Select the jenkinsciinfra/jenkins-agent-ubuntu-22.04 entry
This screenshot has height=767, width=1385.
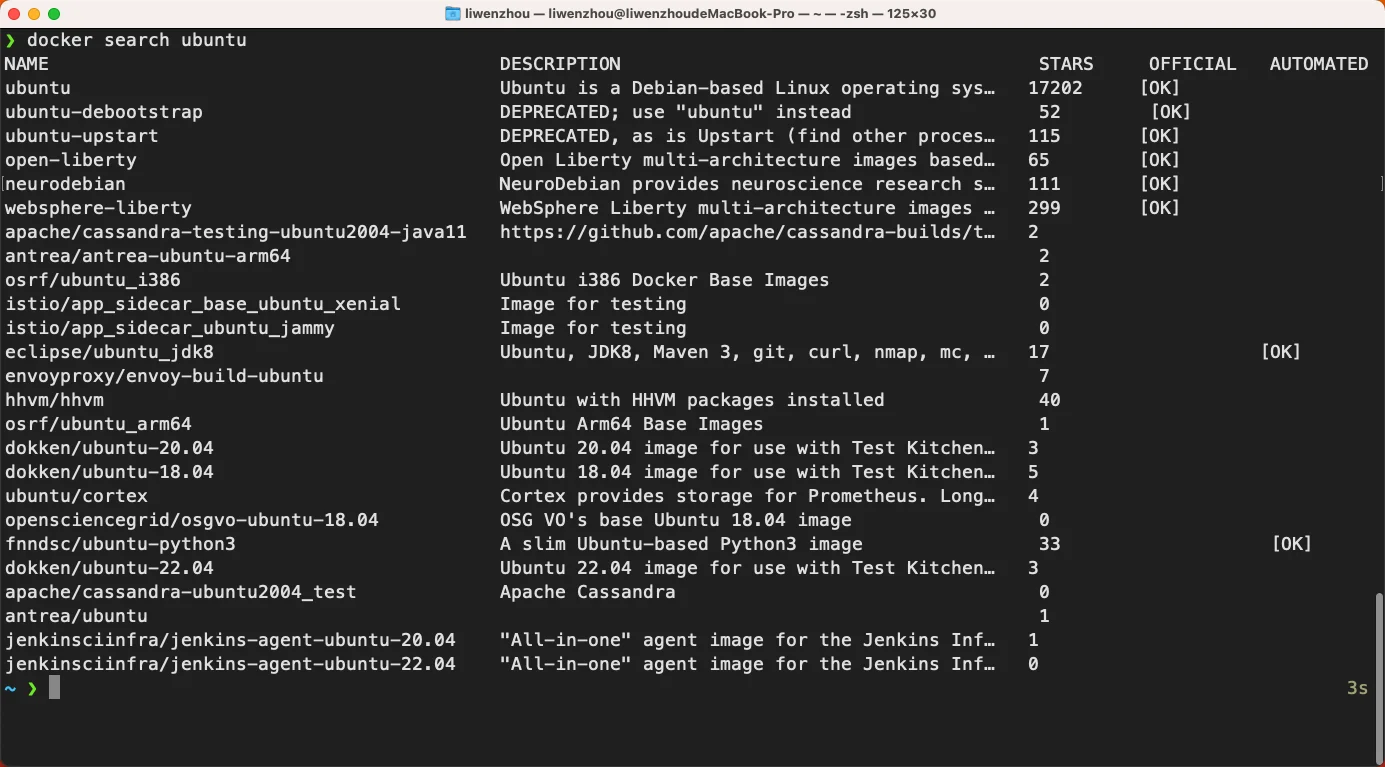click(231, 664)
